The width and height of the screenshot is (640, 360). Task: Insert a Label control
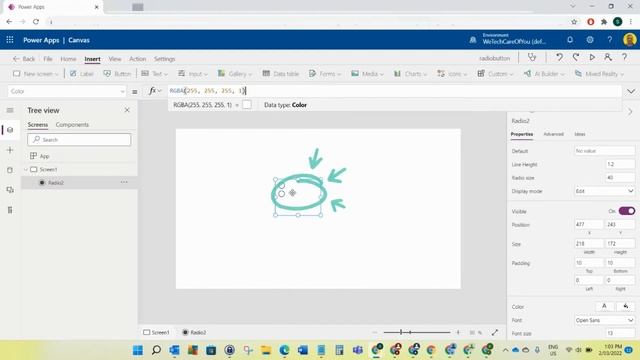coord(82,74)
